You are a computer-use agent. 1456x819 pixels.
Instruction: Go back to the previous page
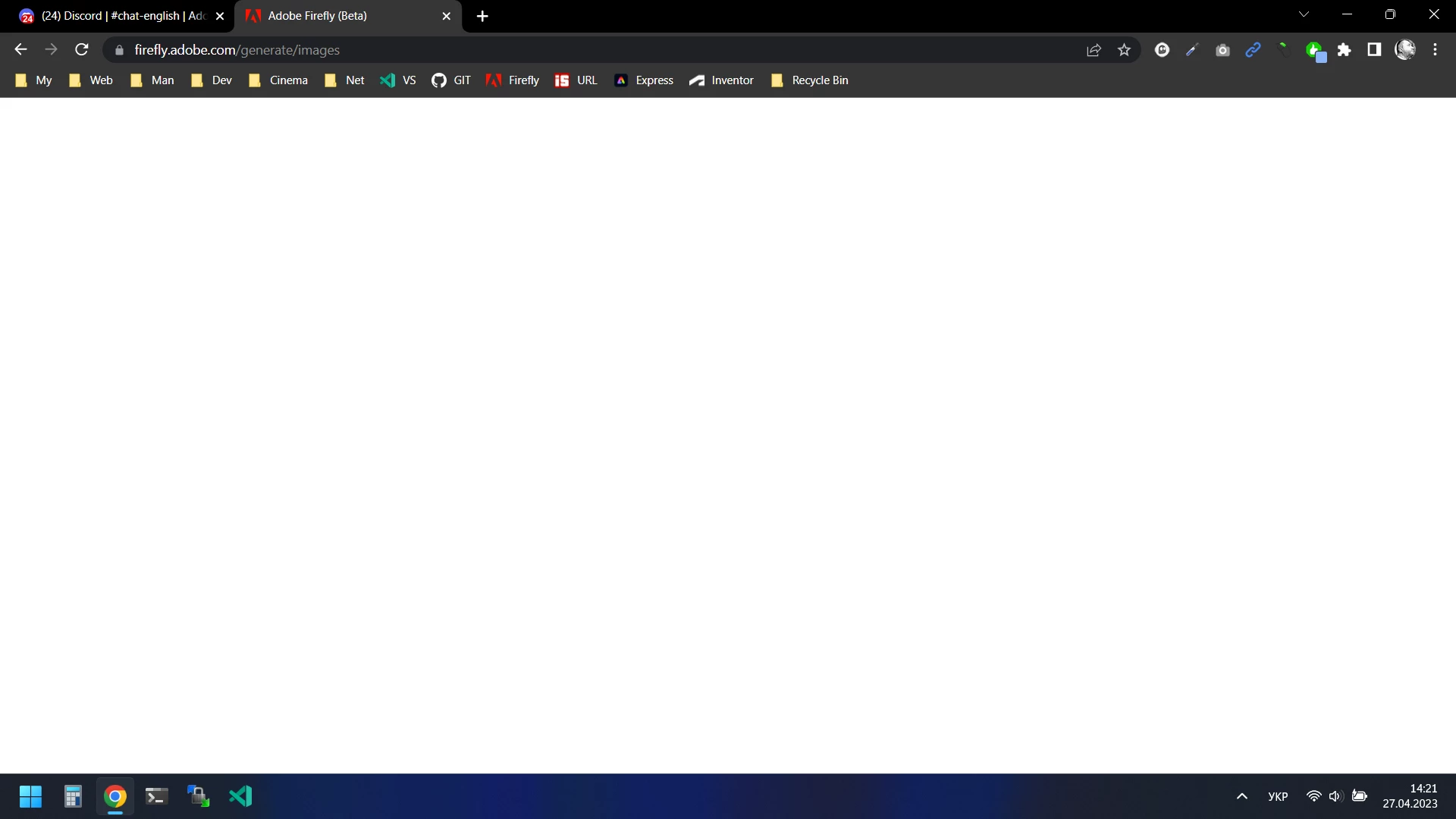point(20,50)
